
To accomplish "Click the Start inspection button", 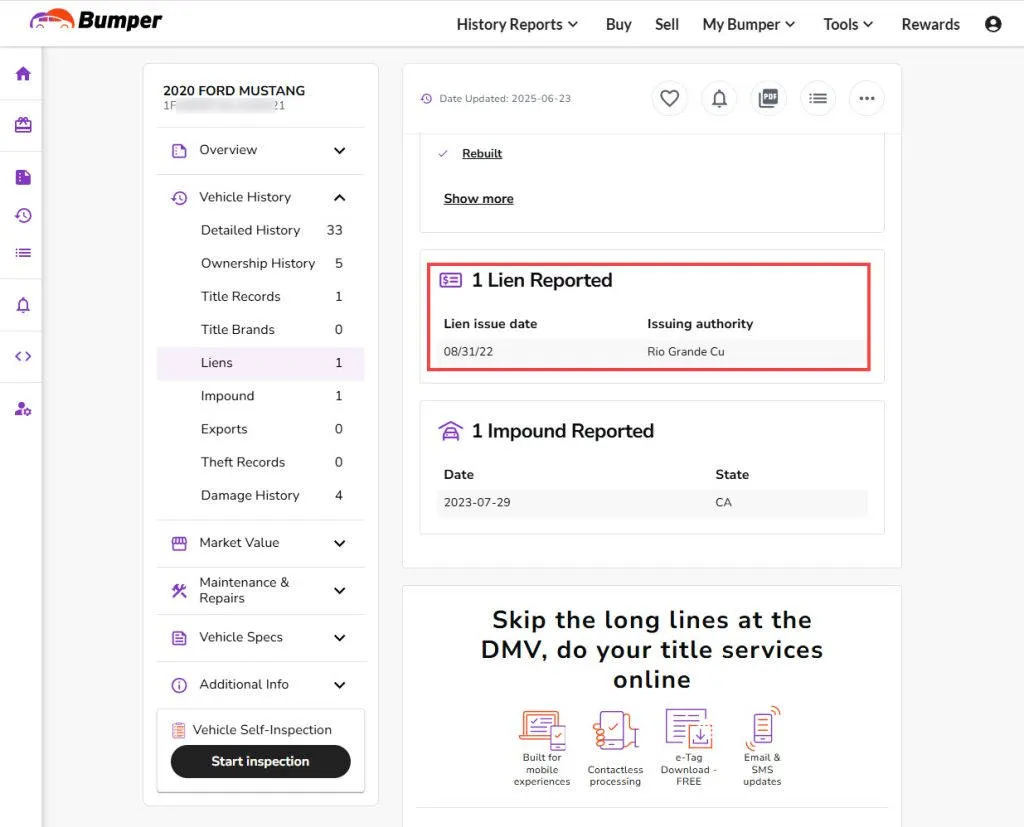I will [x=261, y=761].
